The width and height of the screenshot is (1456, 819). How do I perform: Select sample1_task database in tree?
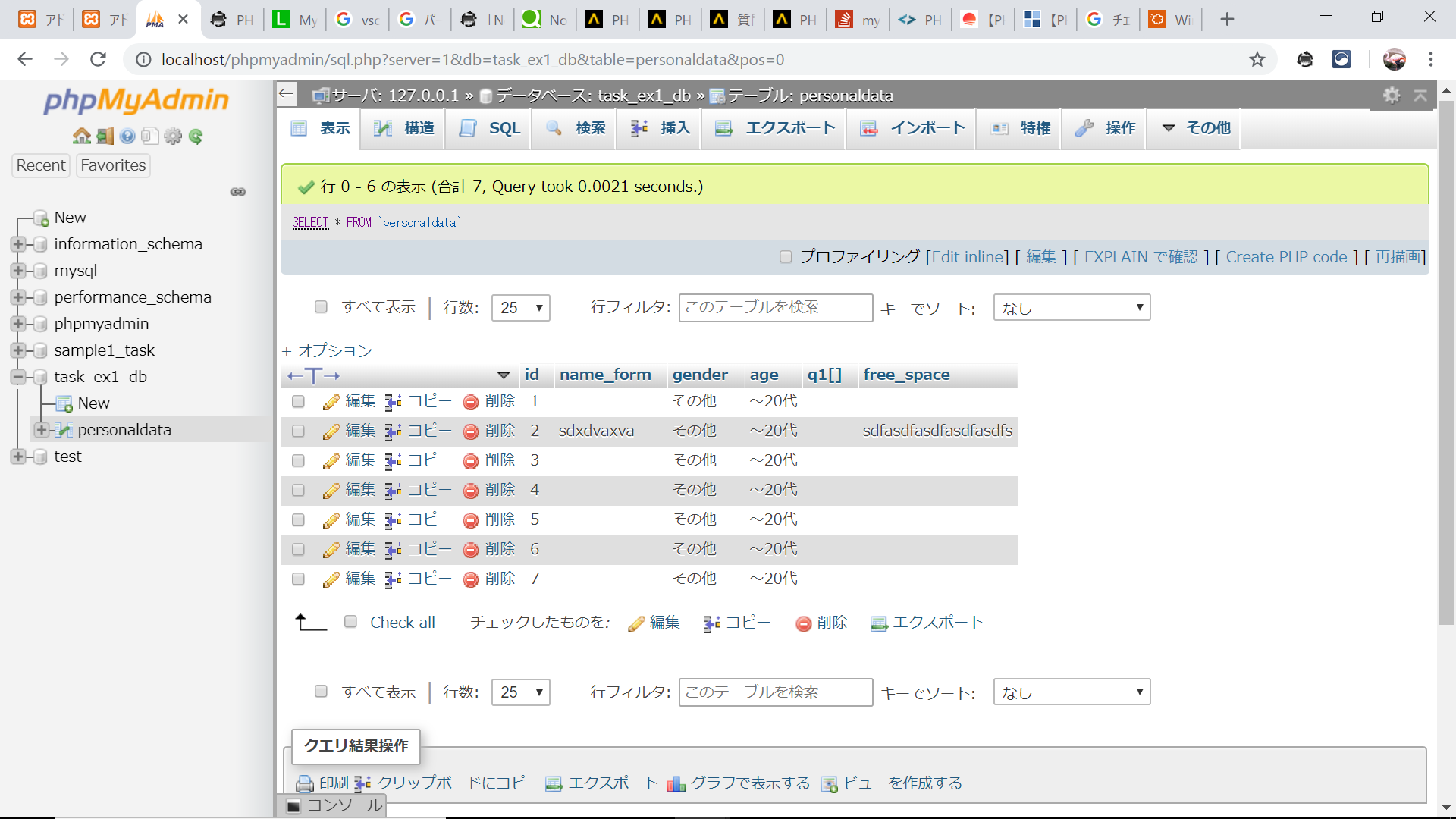(x=104, y=350)
